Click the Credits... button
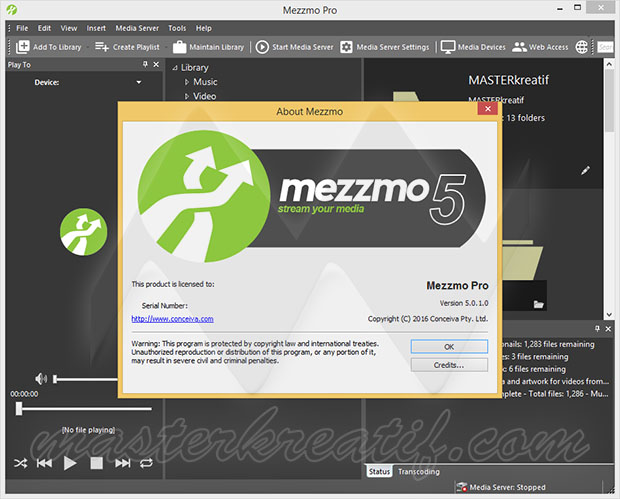 click(x=449, y=365)
